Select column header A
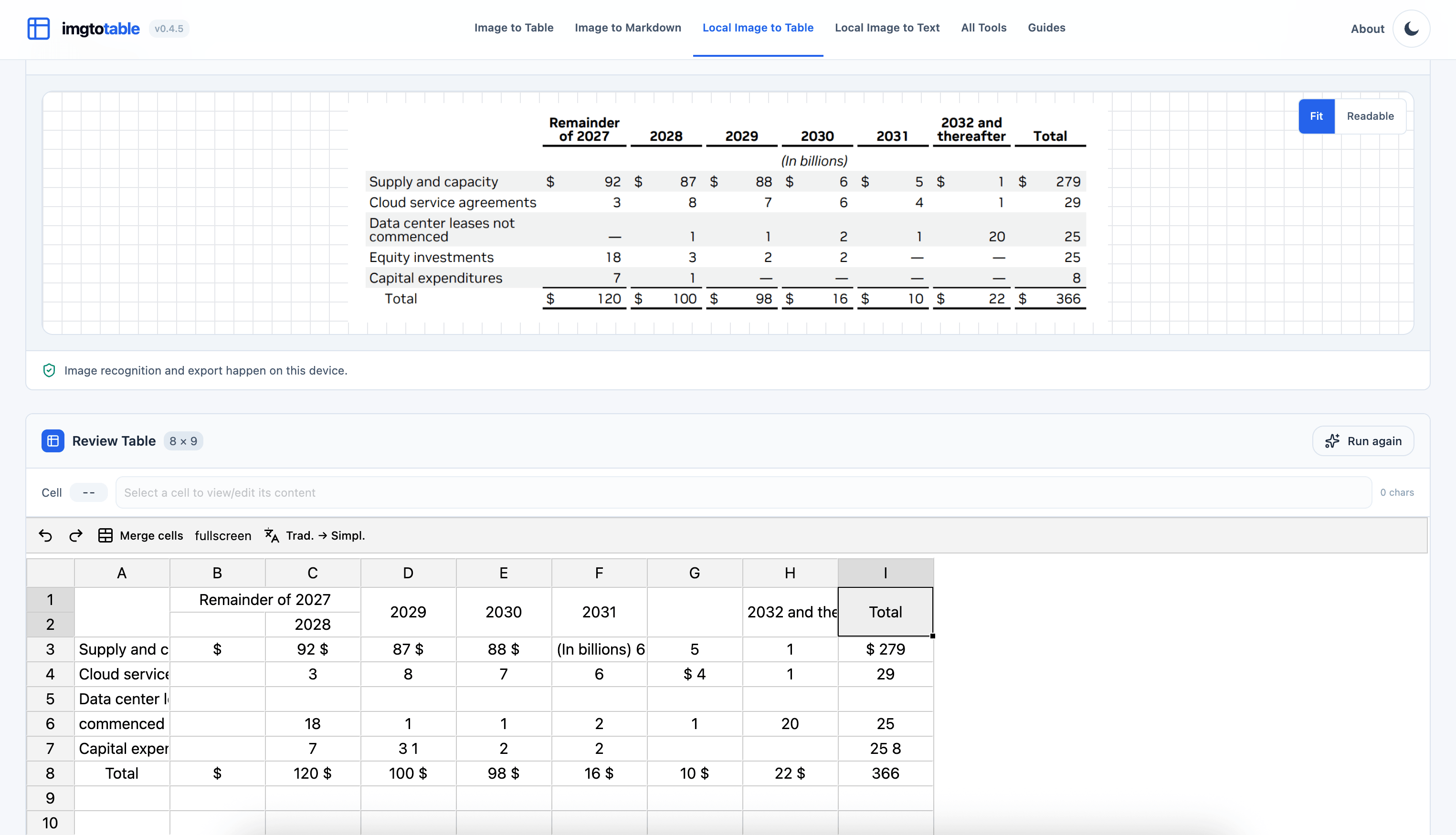Image resolution: width=1456 pixels, height=835 pixels. (122, 573)
